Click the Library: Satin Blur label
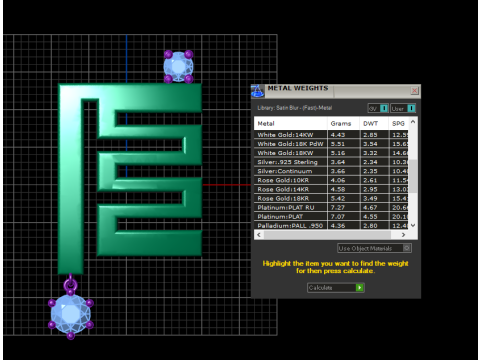The image size is (480, 360). (295, 108)
